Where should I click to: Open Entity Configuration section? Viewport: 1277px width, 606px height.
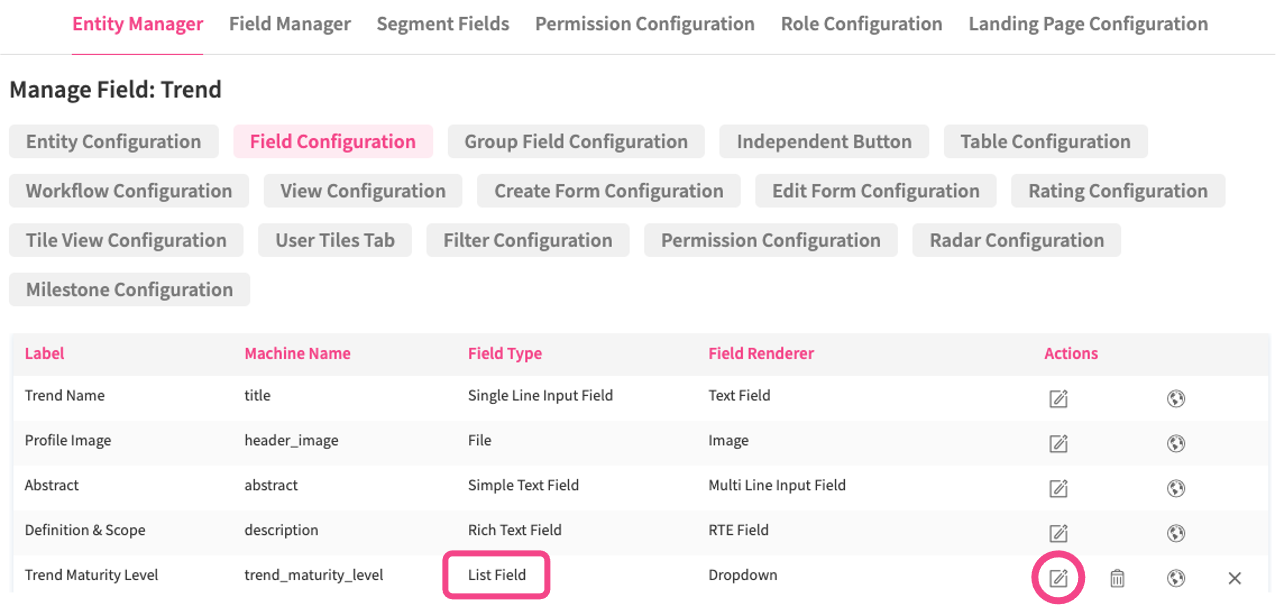[113, 142]
